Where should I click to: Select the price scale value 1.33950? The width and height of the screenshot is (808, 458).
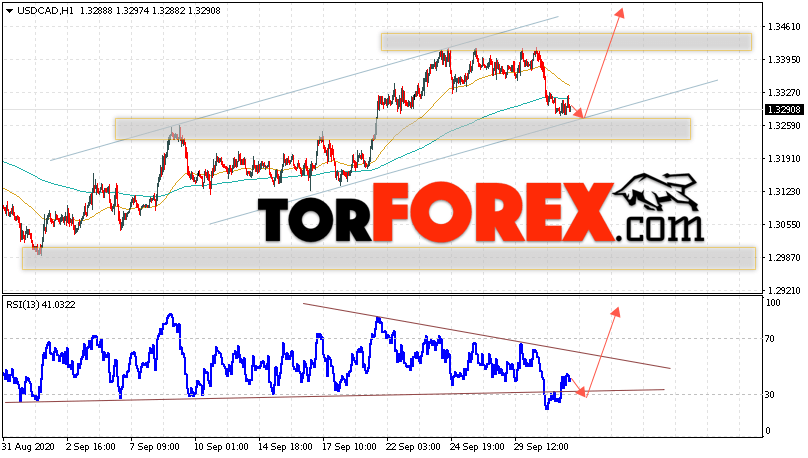click(784, 60)
